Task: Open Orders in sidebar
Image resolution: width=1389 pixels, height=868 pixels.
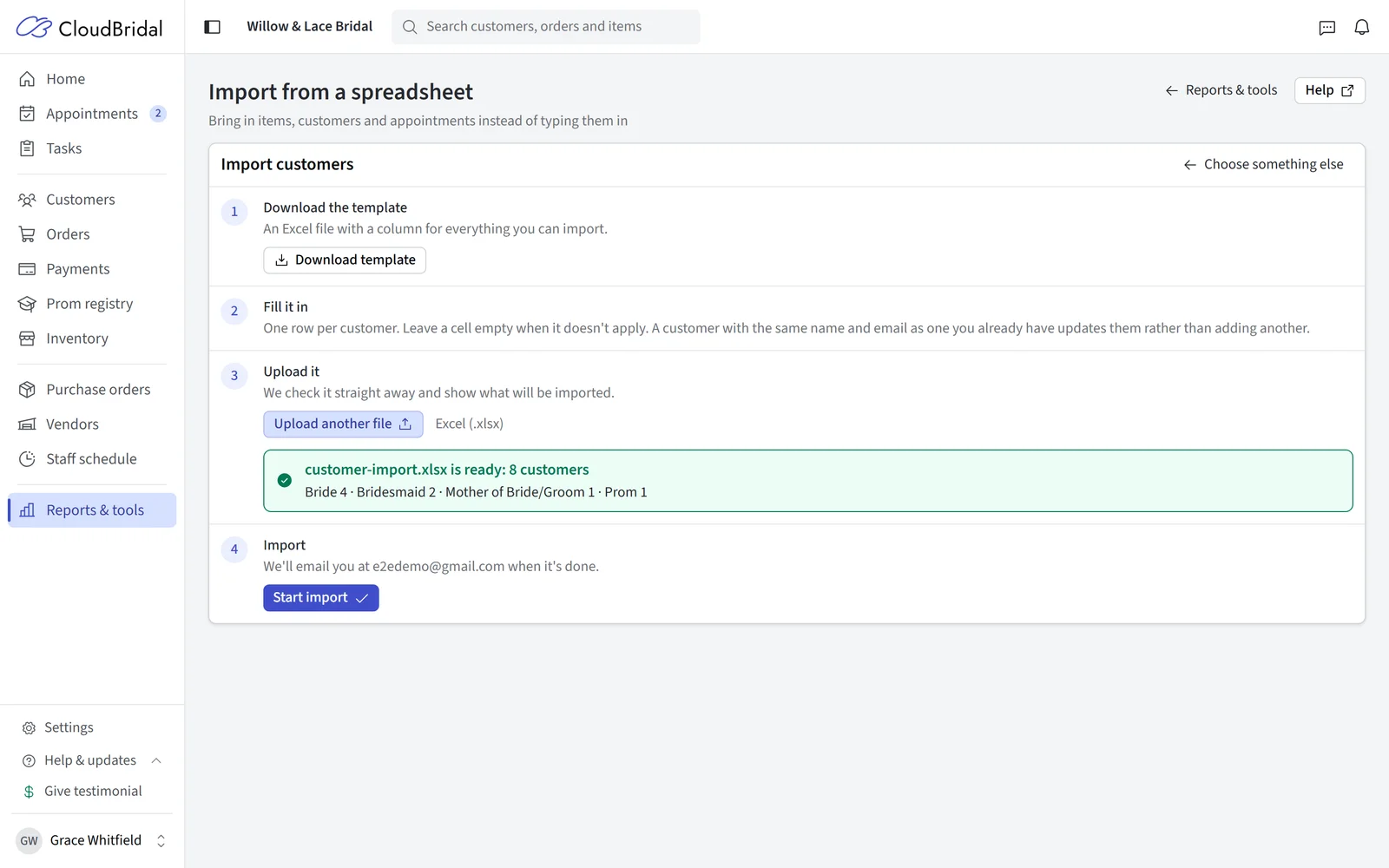Action: coord(92,234)
